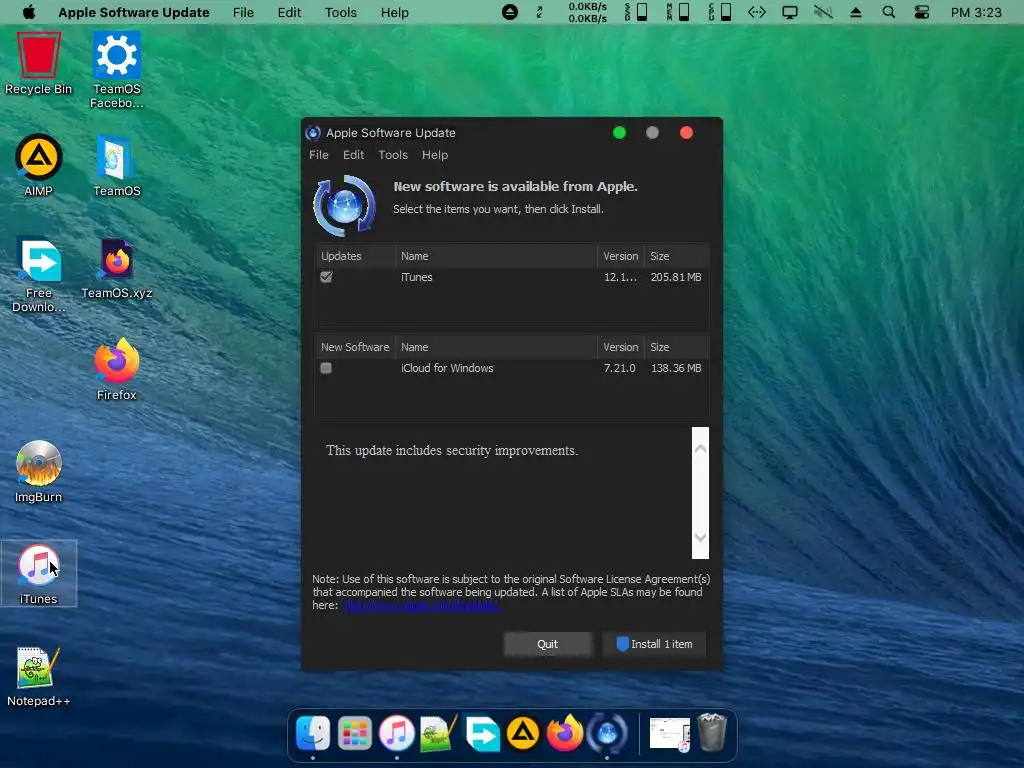The height and width of the screenshot is (768, 1024).
Task: Open Spotlight search in the menu bar
Action: point(889,12)
